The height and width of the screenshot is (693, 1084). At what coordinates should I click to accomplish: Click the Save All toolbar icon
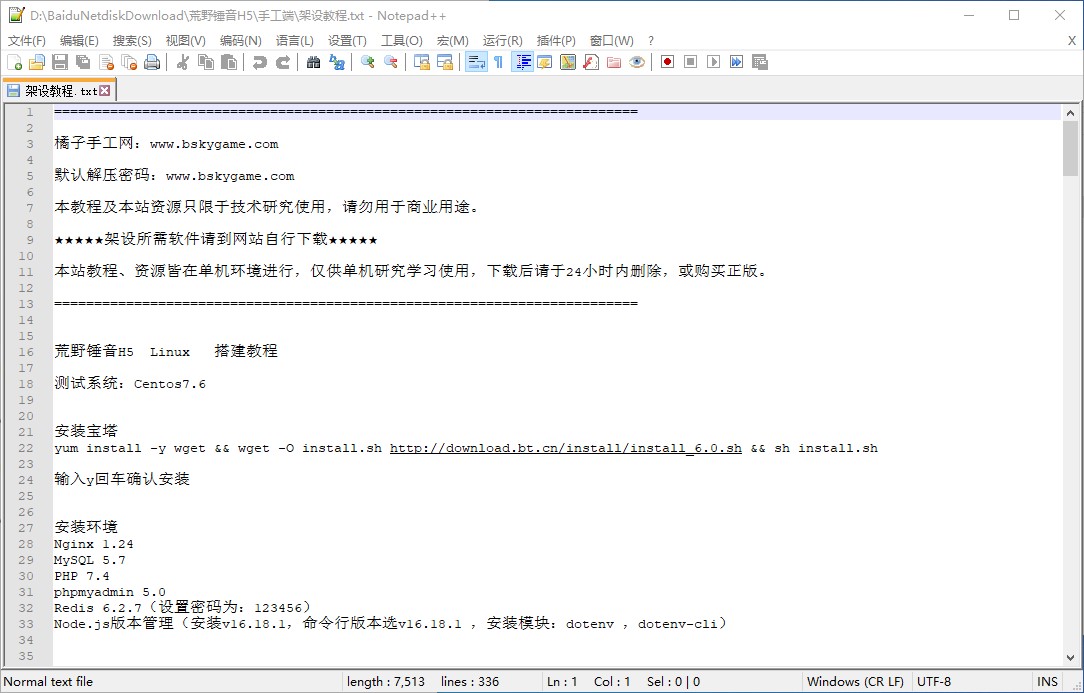click(x=83, y=62)
